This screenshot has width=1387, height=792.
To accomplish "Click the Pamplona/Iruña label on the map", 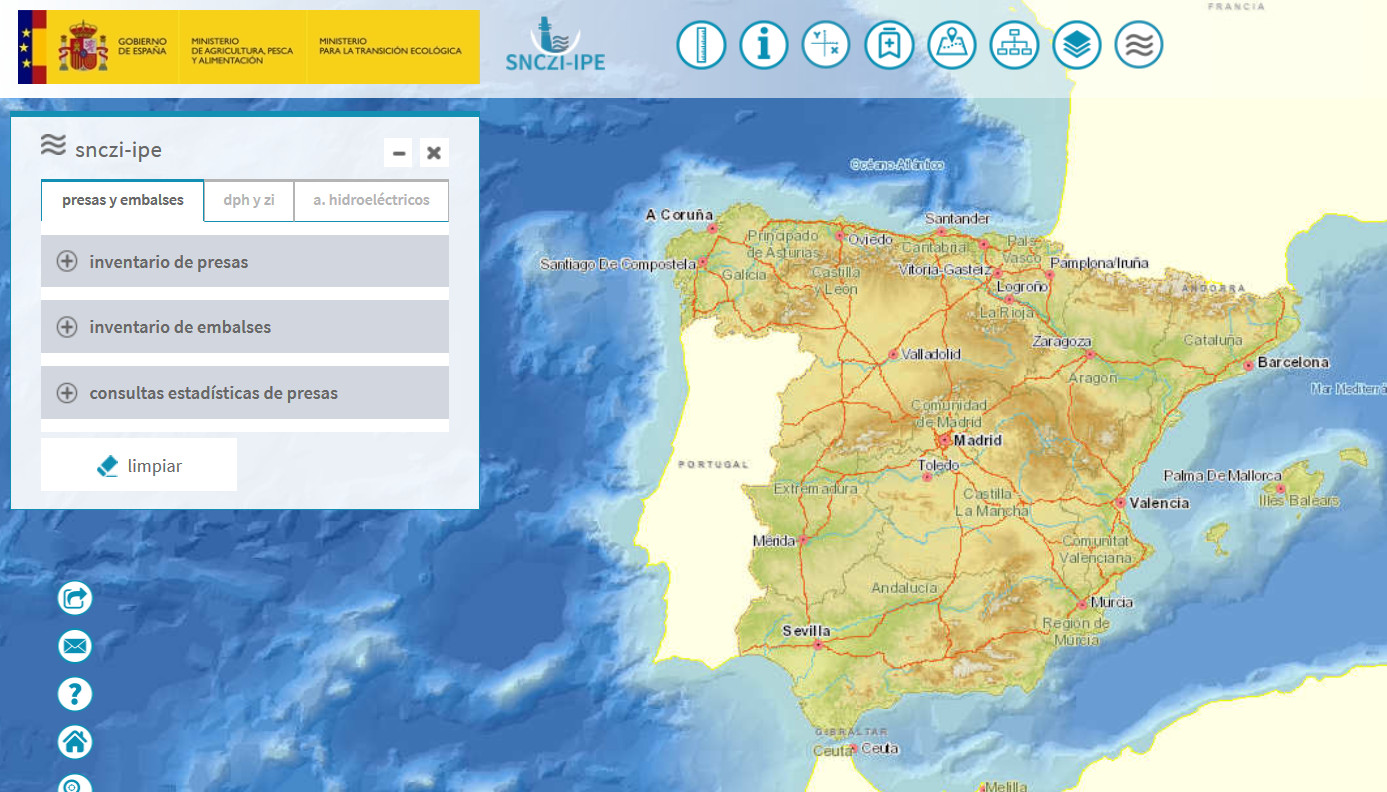I will 1102,263.
